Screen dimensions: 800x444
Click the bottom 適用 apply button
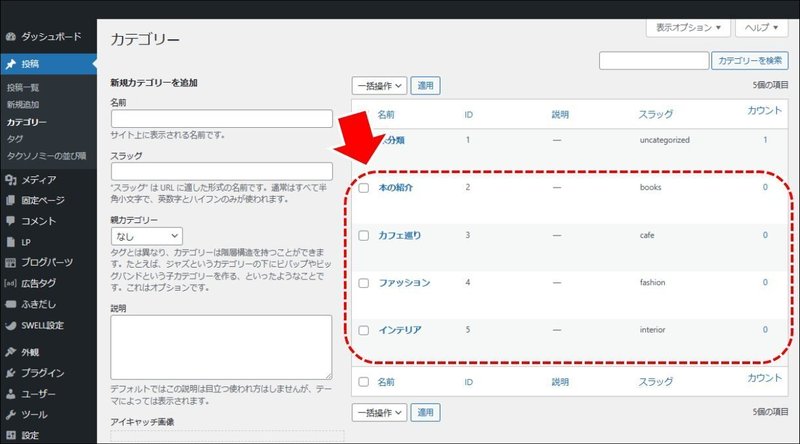(426, 412)
